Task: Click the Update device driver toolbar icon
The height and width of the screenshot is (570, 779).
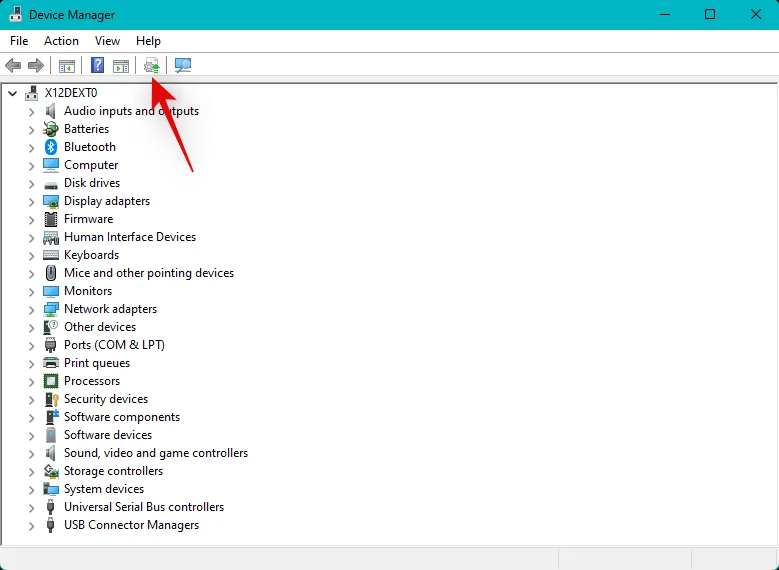Action: [x=152, y=66]
